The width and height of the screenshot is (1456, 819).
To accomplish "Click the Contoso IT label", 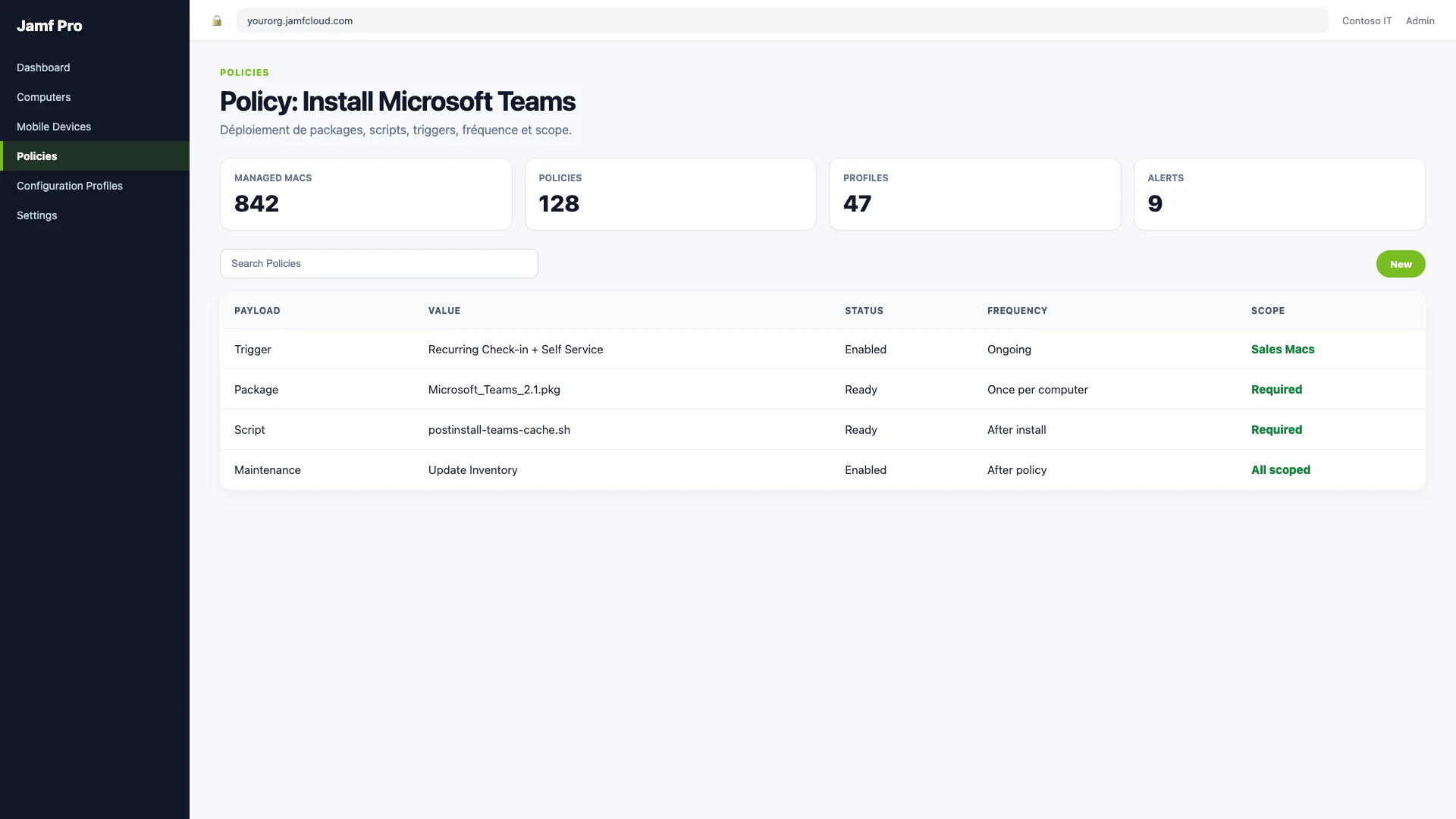I will coord(1367,20).
